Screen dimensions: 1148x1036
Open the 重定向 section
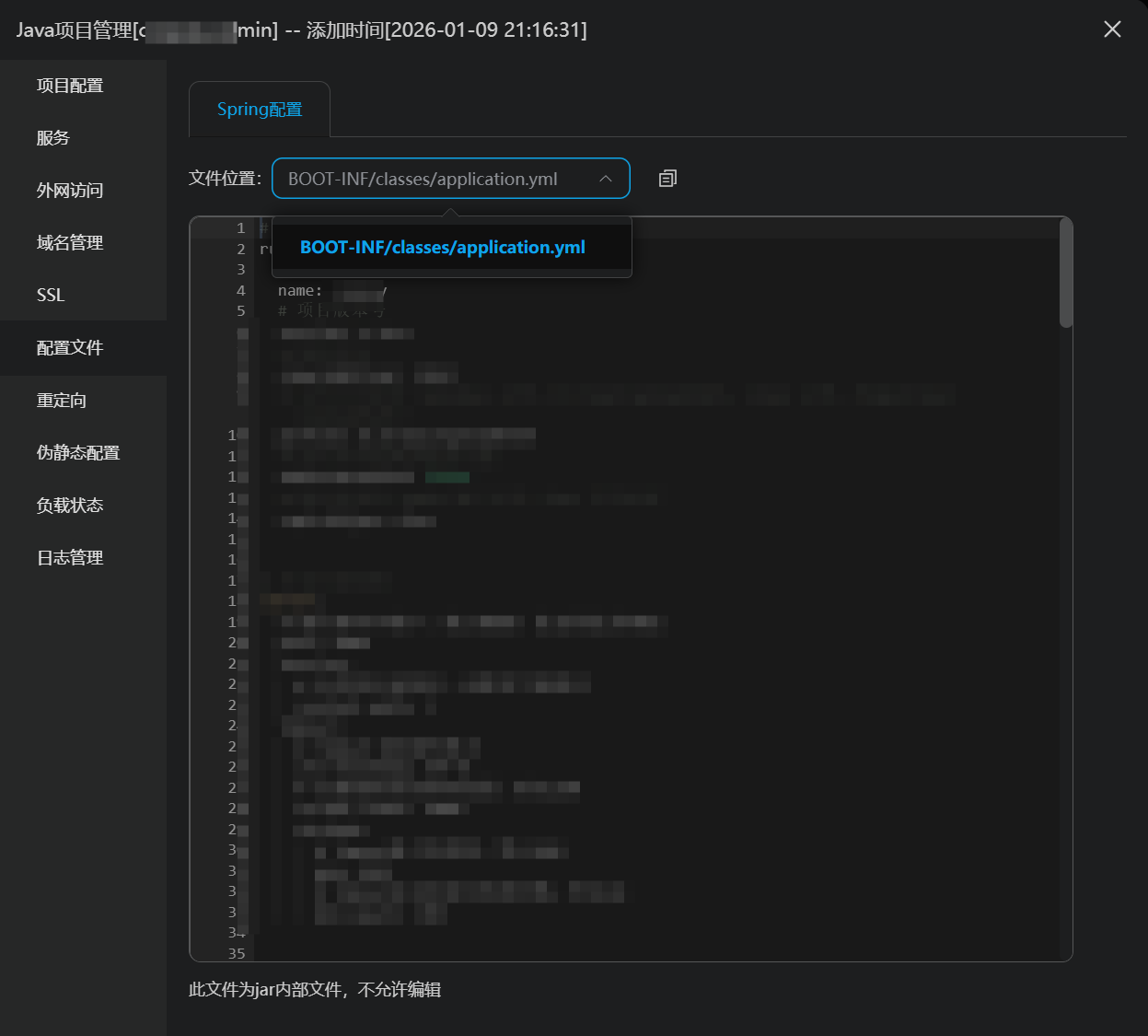coord(62,401)
